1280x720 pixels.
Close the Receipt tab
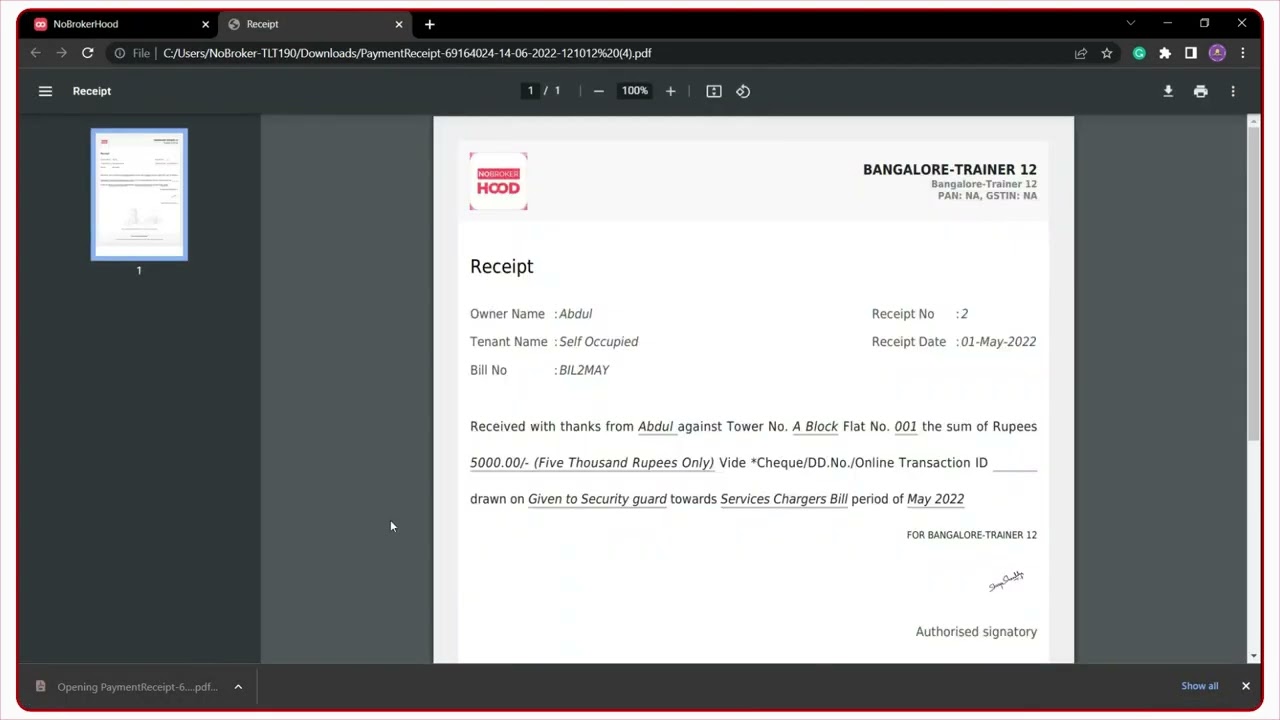399,24
